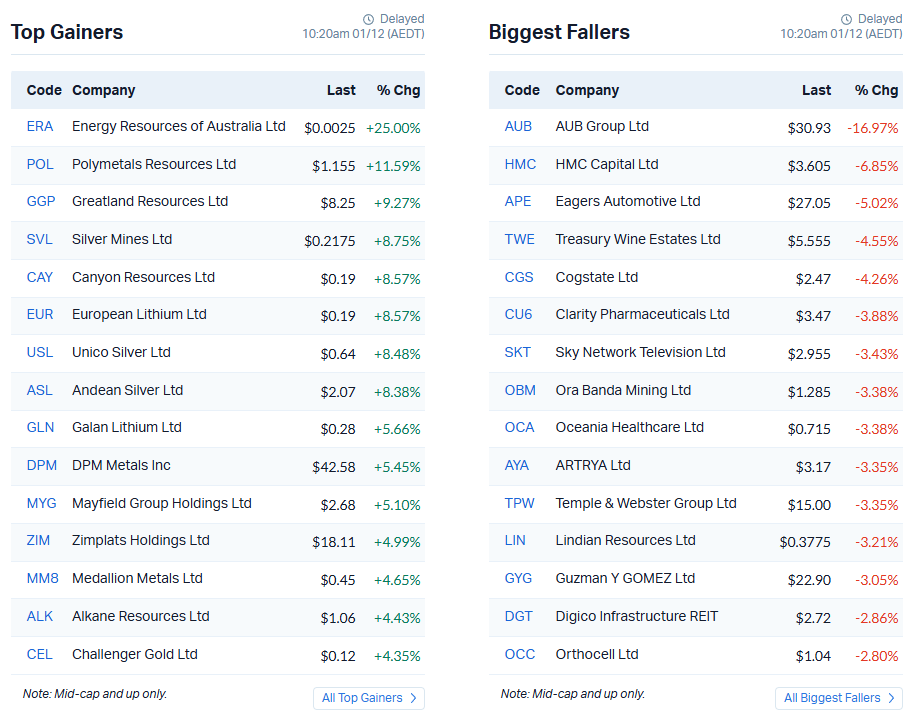919x719 pixels.
Task: Open the SKT stock code link
Action: click(x=518, y=353)
